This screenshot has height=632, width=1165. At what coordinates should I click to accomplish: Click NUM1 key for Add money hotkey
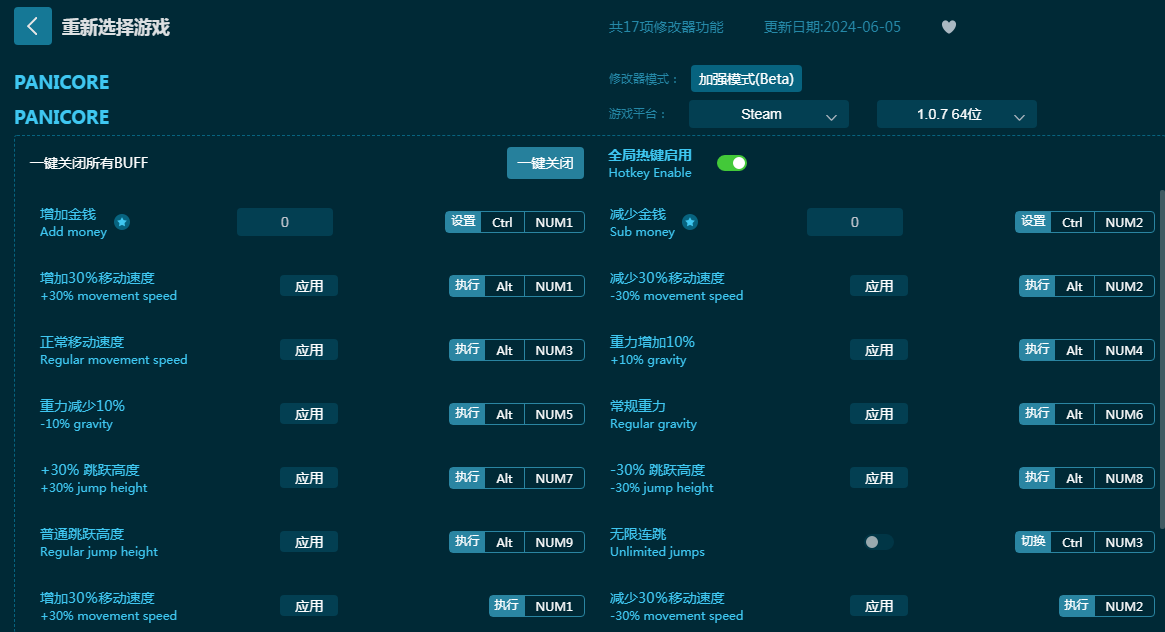[x=554, y=222]
